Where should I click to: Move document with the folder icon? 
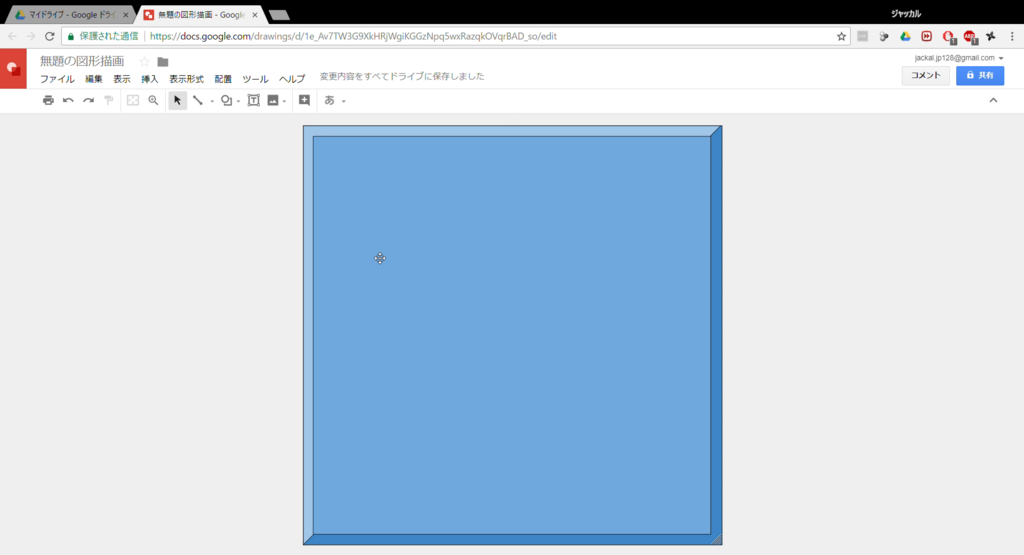pos(163,62)
